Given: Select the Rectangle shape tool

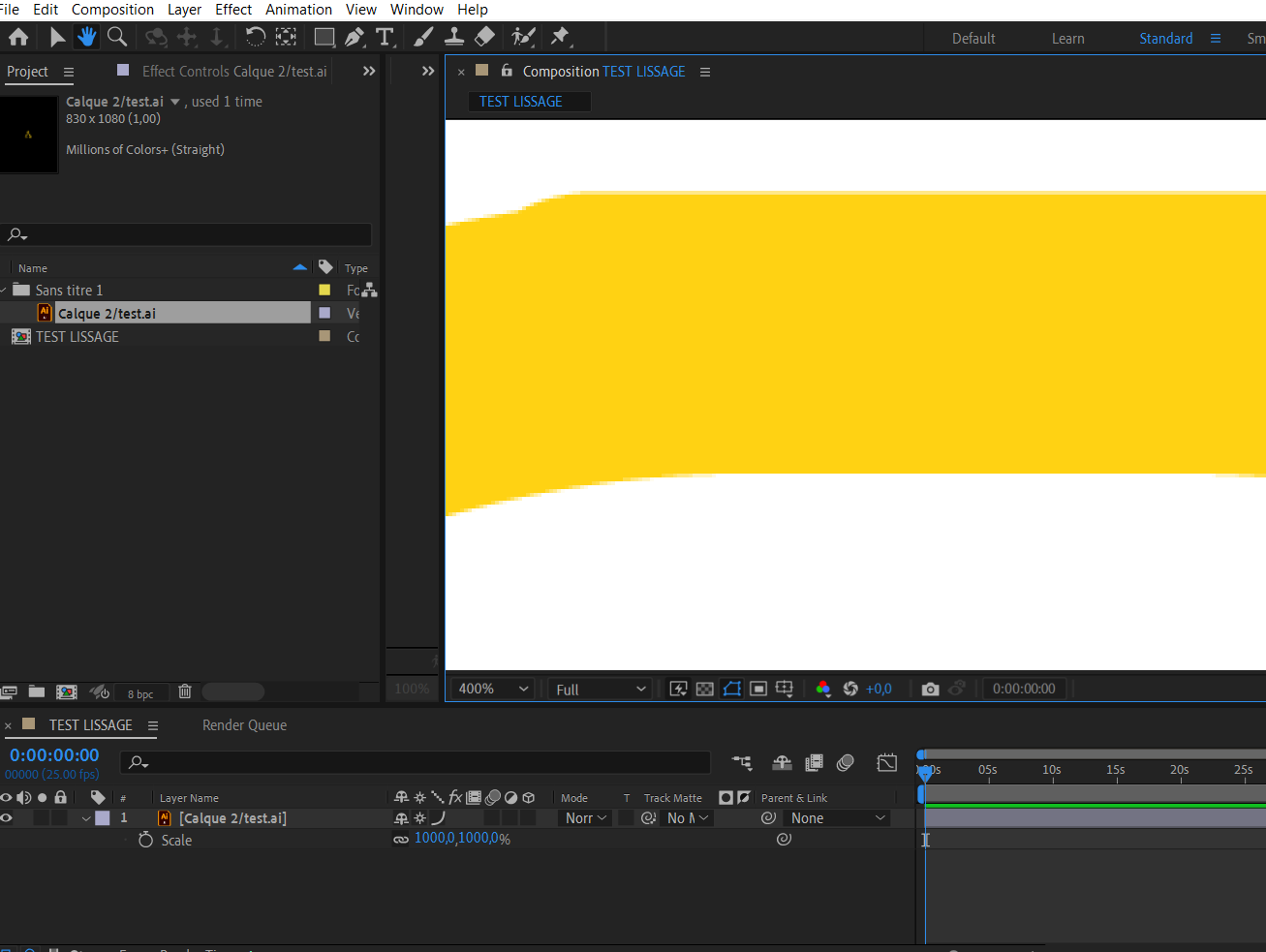Looking at the screenshot, I should coord(324,38).
